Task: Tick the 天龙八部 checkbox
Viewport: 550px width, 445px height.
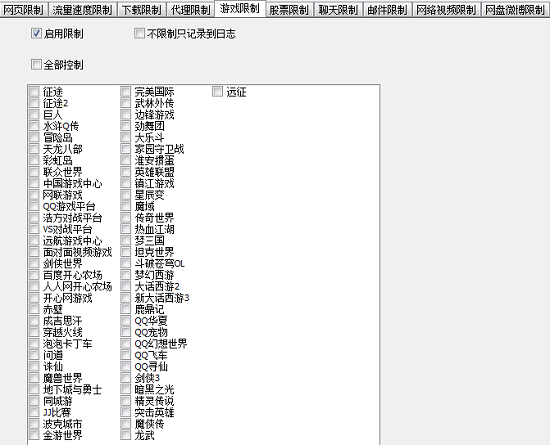Action: 34,149
